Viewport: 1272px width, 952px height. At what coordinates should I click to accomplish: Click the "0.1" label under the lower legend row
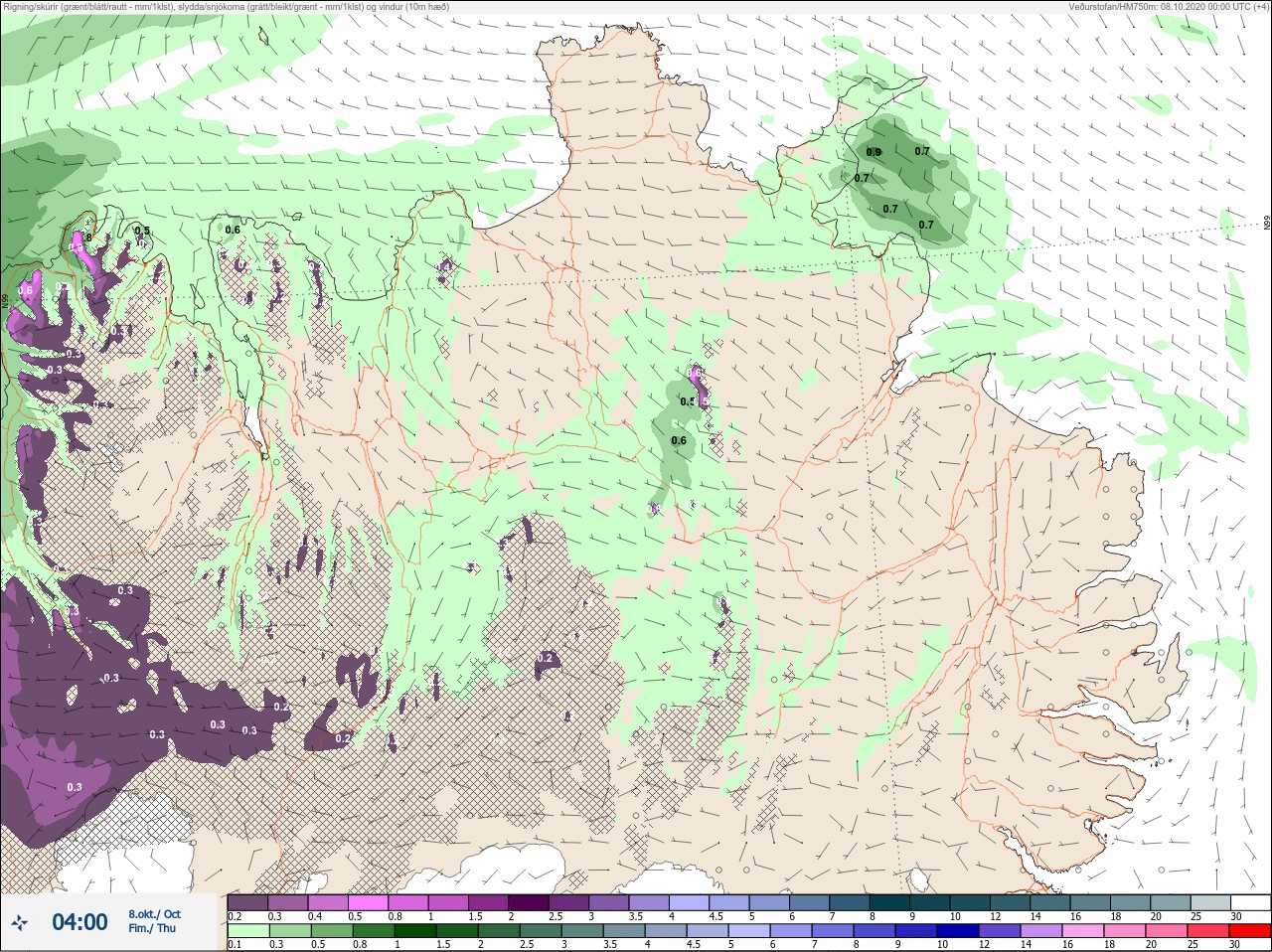coord(235,945)
